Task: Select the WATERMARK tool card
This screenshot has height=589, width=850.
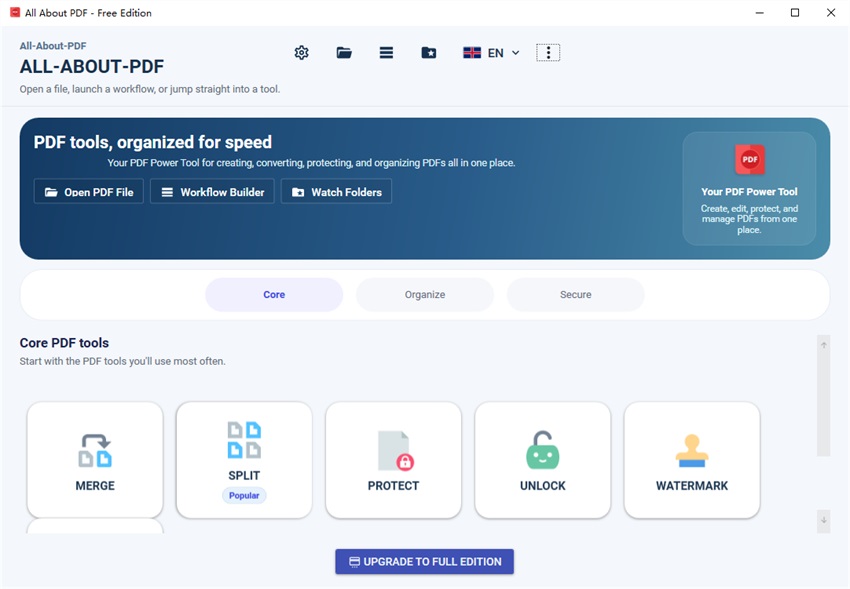Action: coord(692,460)
